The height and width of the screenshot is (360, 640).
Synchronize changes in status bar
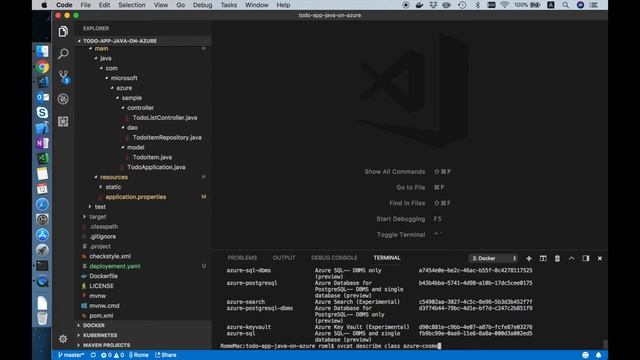(93, 355)
